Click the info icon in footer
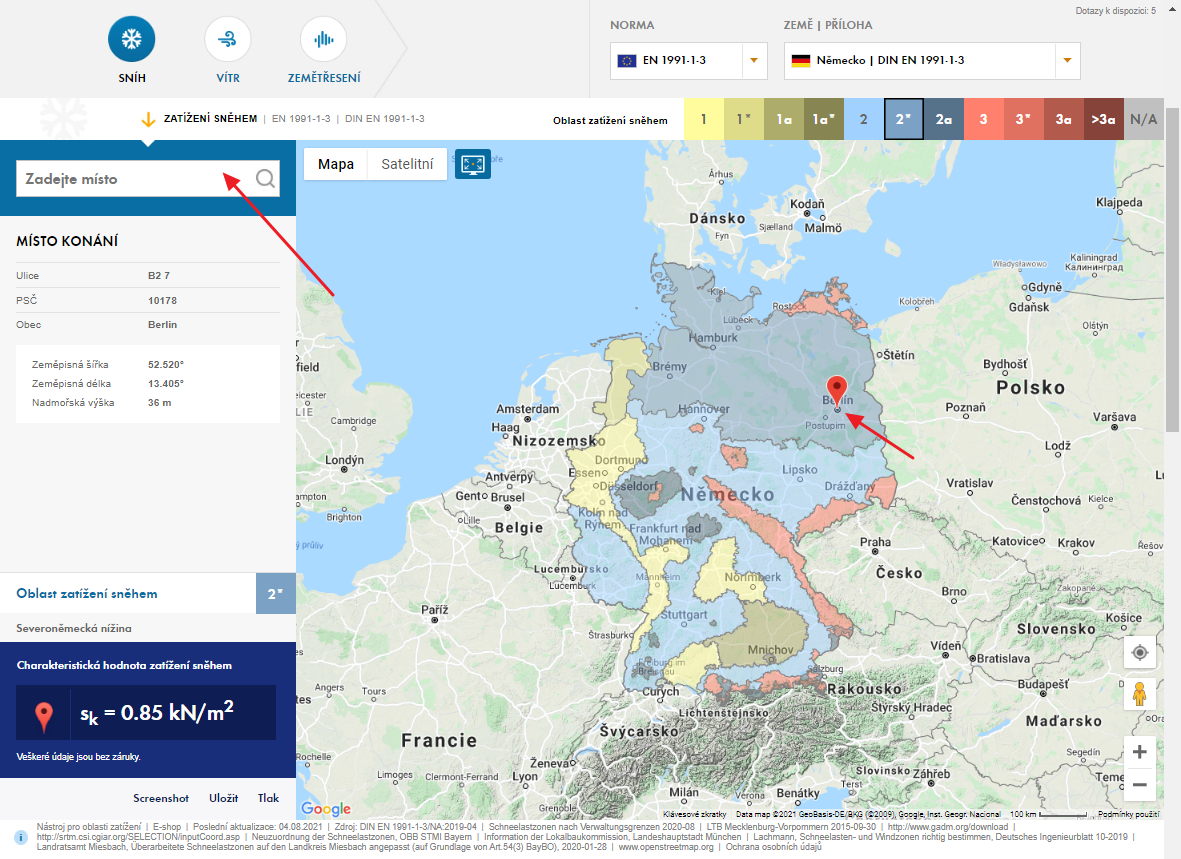This screenshot has width=1181, height=859. 21,837
